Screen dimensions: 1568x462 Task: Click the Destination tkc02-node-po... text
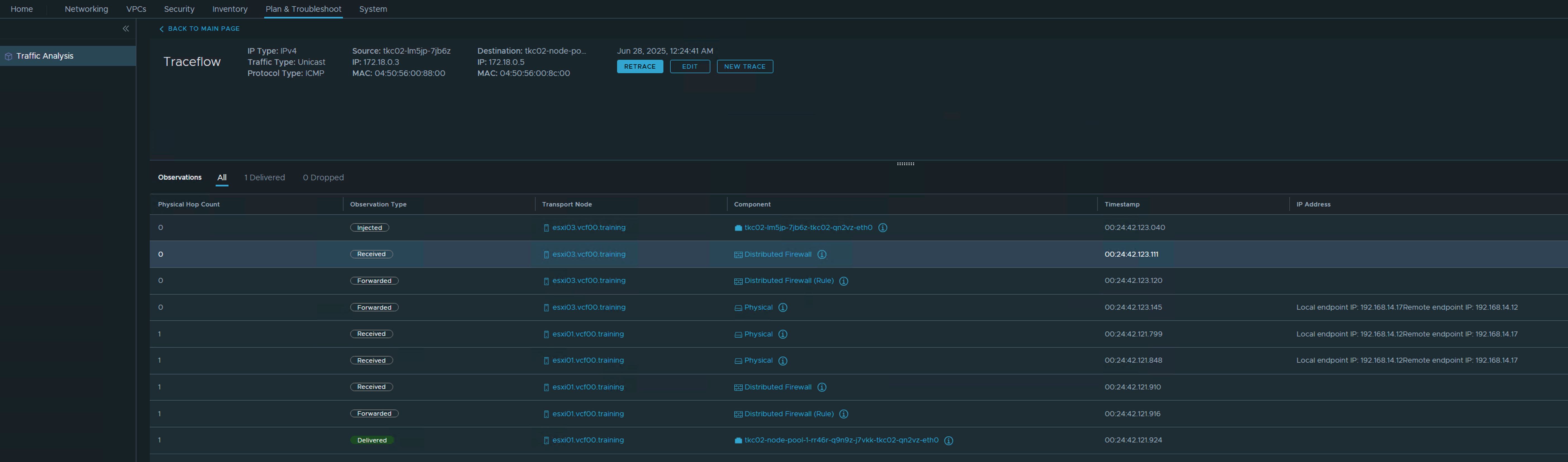click(x=531, y=51)
